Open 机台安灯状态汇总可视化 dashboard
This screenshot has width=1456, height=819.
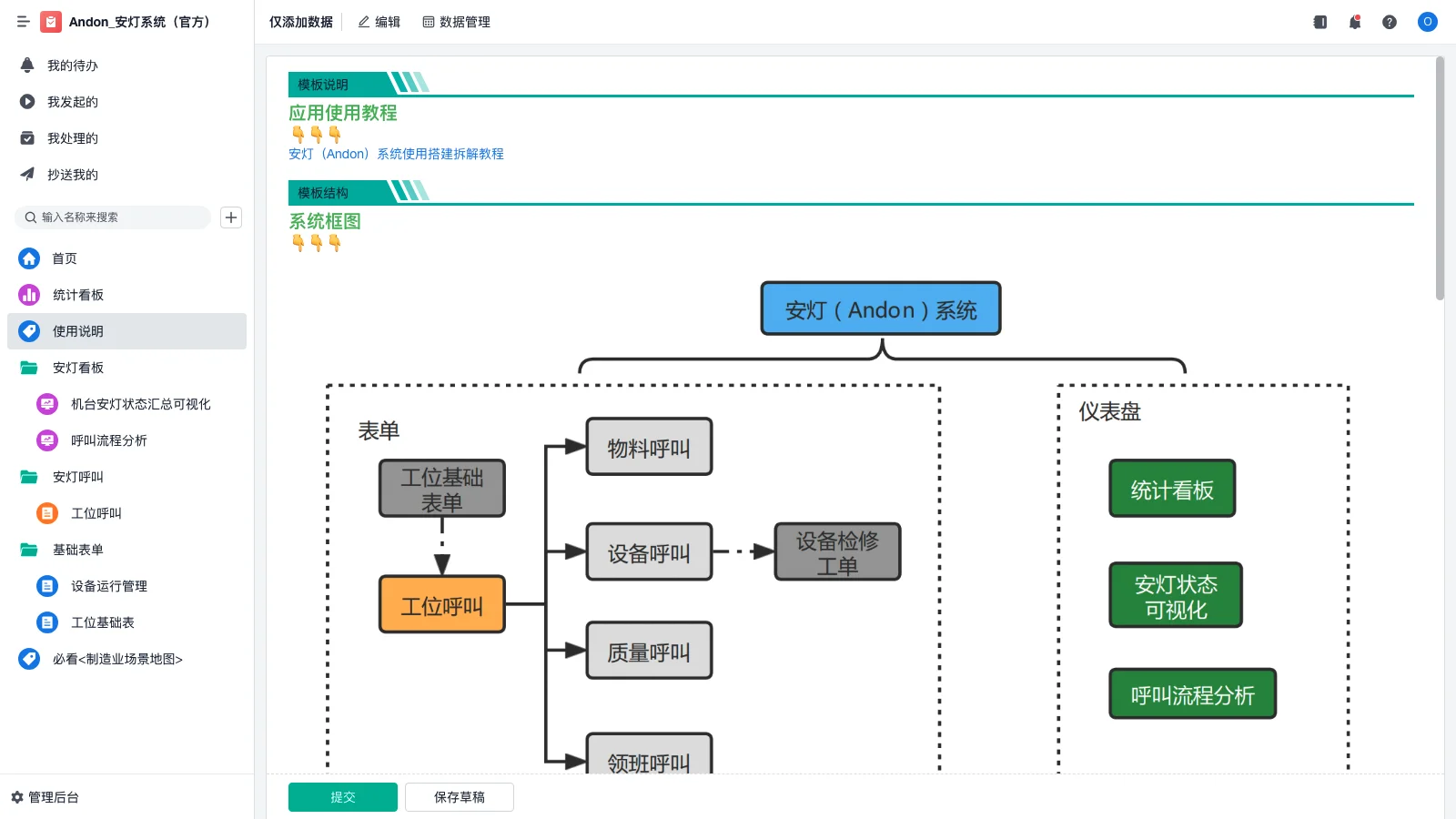click(138, 404)
